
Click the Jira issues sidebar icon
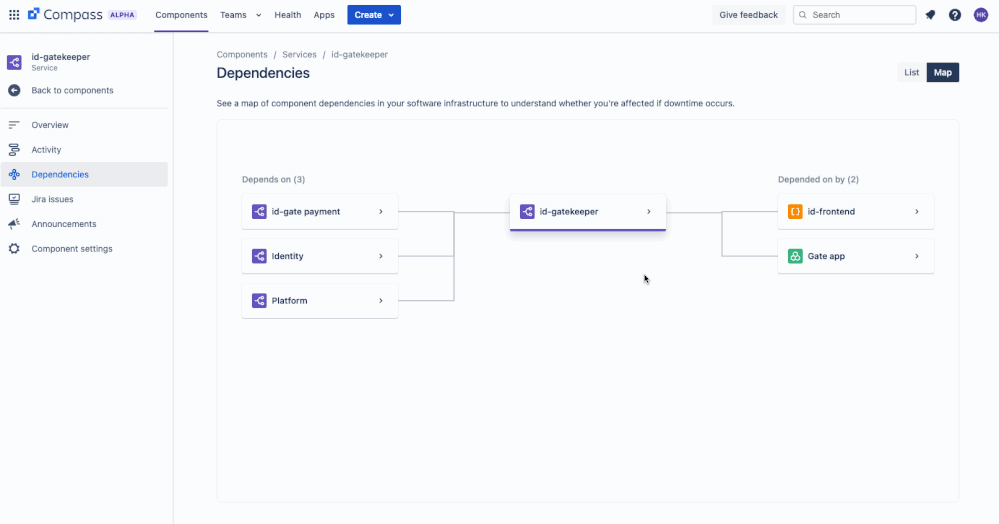pyautogui.click(x=14, y=200)
